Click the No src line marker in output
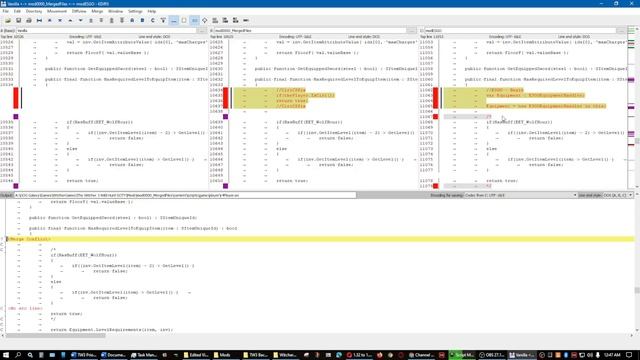This screenshot has width=640, height=360. [25, 308]
